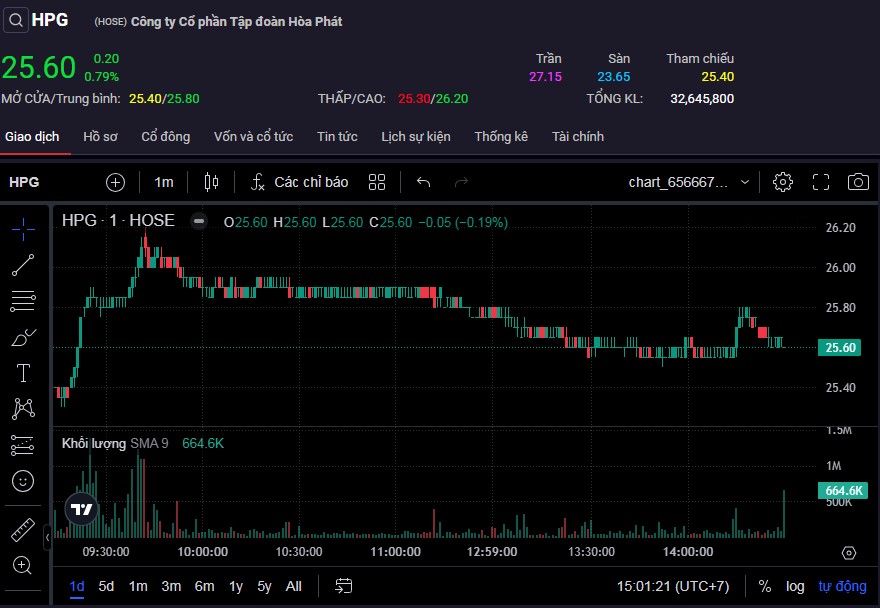Select the ruler measure tool

click(23, 529)
